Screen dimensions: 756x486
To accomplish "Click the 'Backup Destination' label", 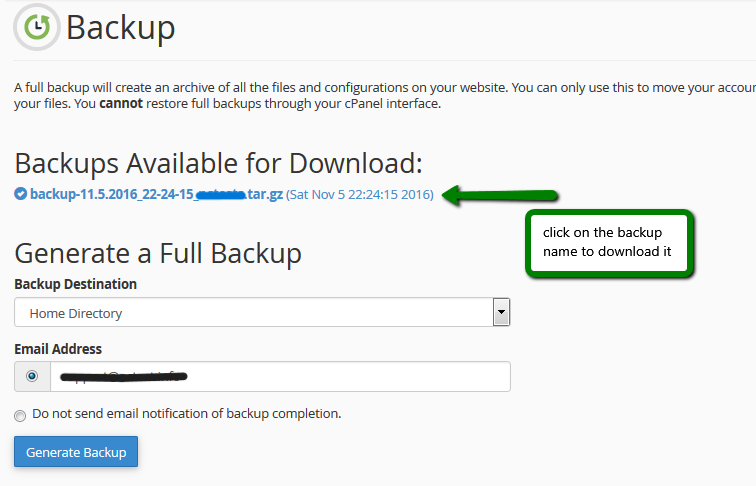I will pyautogui.click(x=76, y=284).
